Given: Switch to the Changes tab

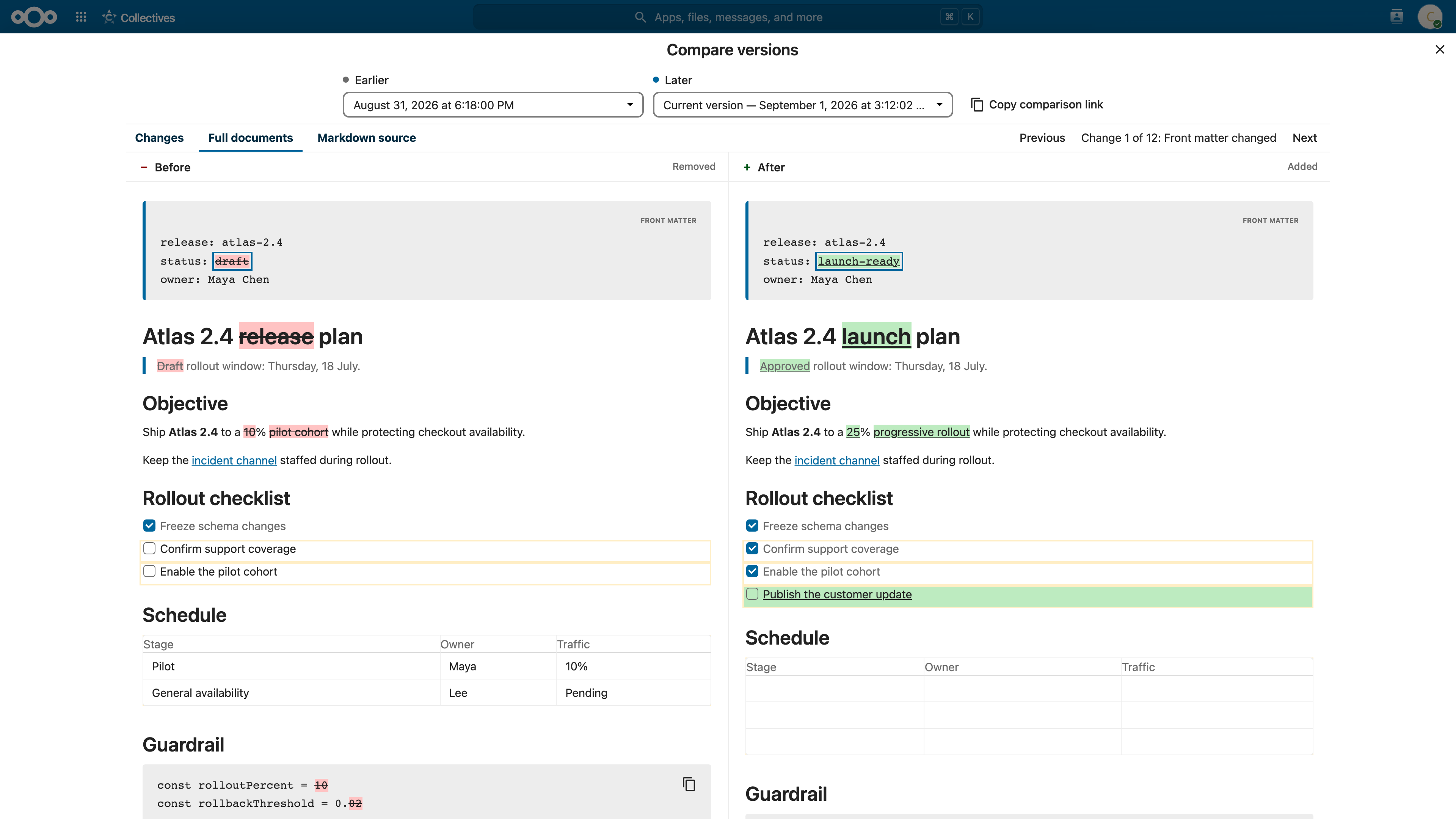Looking at the screenshot, I should tap(159, 138).
